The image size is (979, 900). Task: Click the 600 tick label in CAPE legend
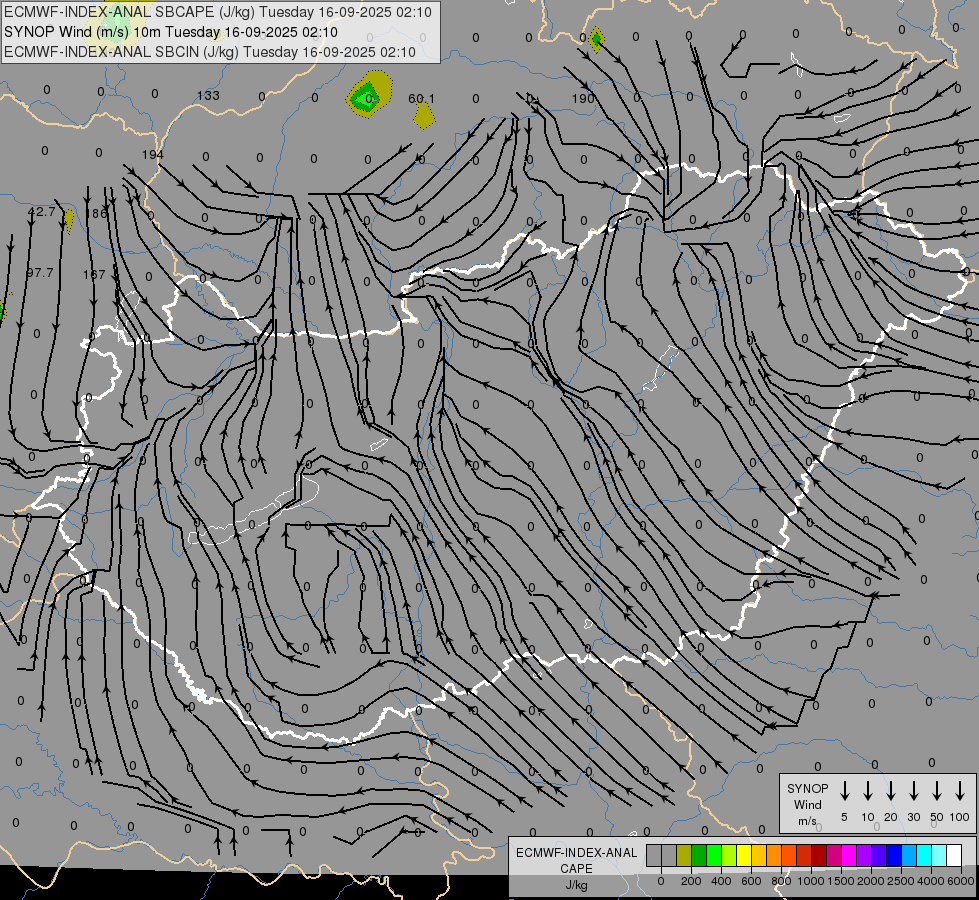pos(751,881)
